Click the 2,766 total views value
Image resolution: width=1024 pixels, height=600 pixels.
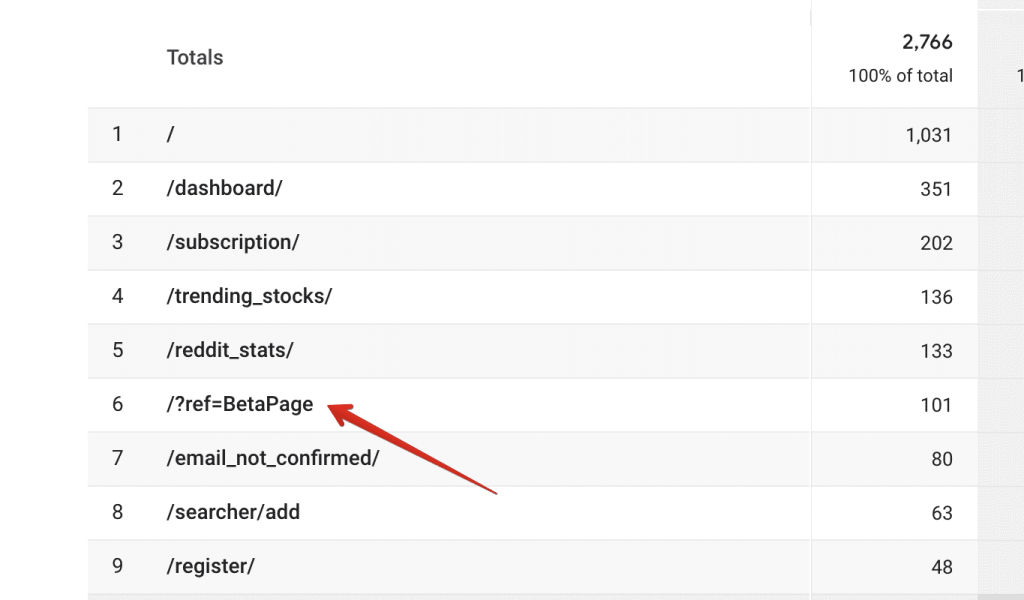927,42
